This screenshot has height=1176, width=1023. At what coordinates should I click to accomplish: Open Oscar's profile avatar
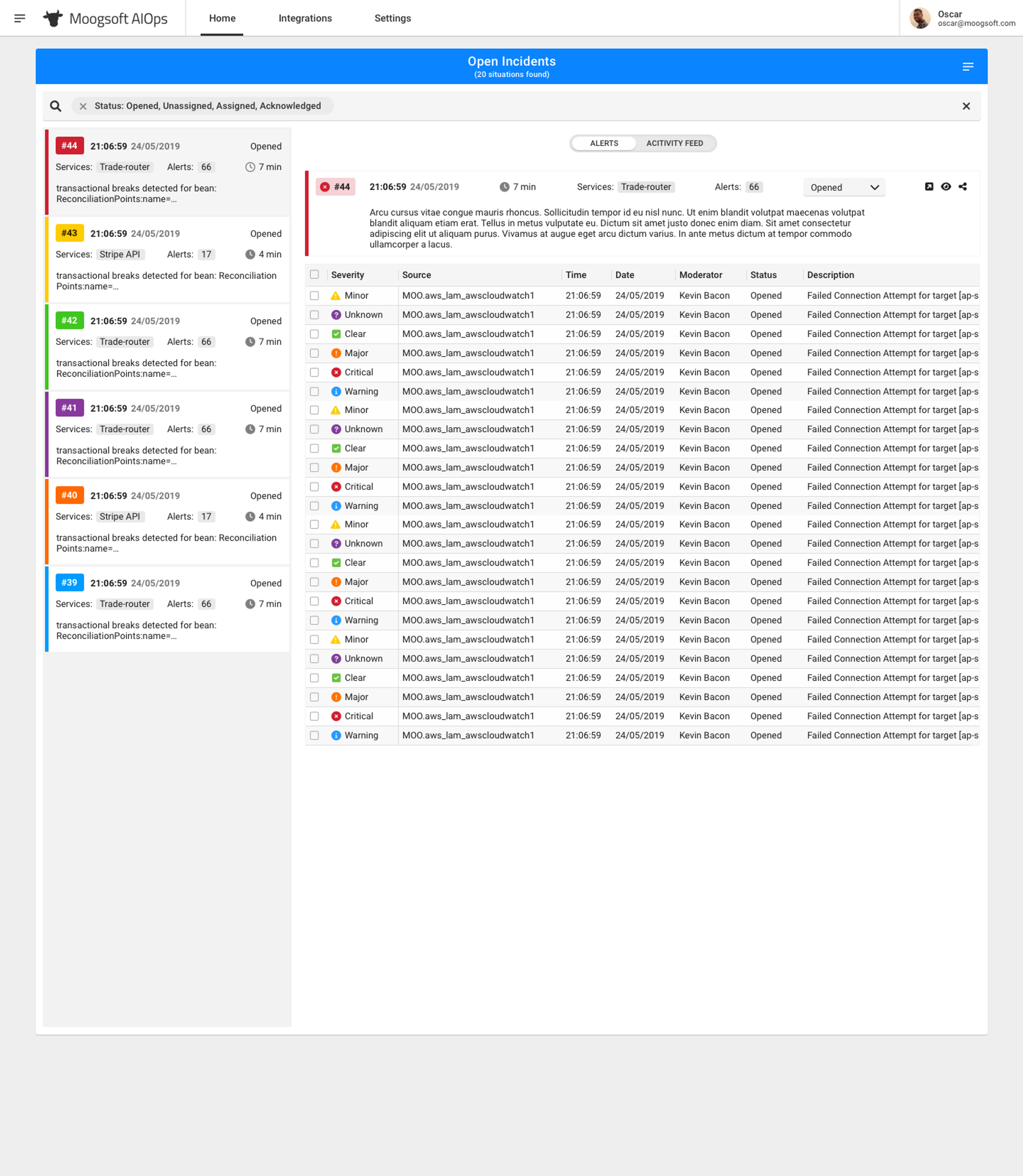coord(920,18)
